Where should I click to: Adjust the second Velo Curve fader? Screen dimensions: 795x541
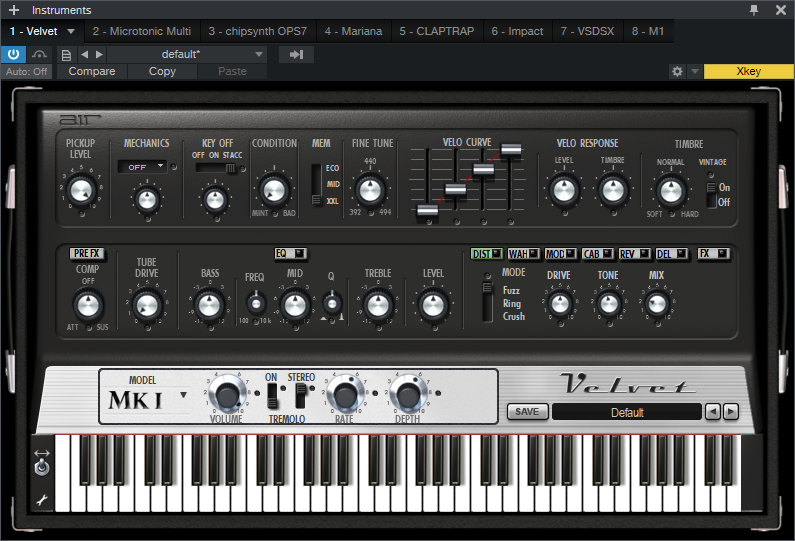tap(455, 190)
